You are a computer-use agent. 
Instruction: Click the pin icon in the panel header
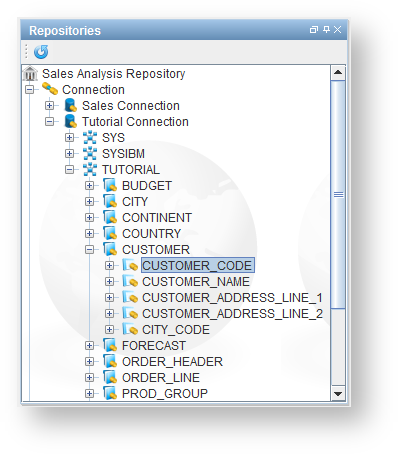coord(326,29)
